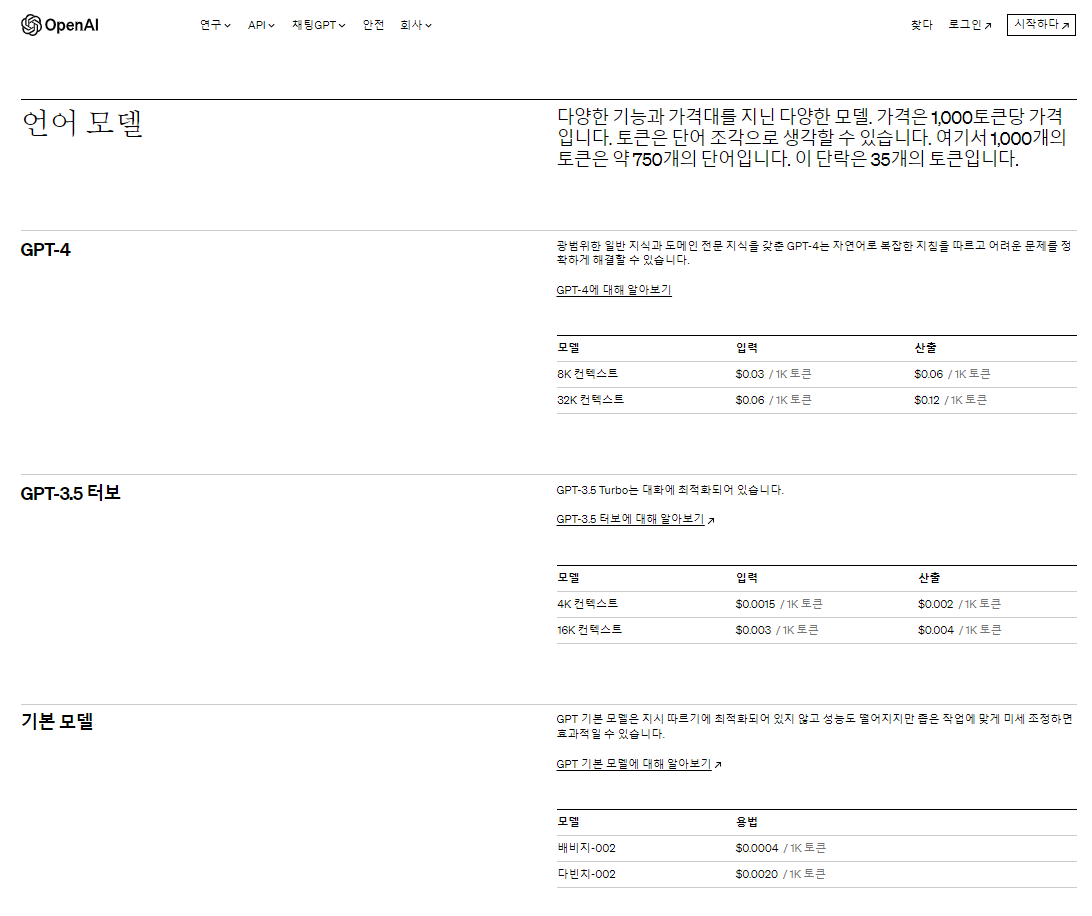Open the GPT 기본 모델에 대해 알아보기 link
1092x916 pixels.
coord(639,764)
